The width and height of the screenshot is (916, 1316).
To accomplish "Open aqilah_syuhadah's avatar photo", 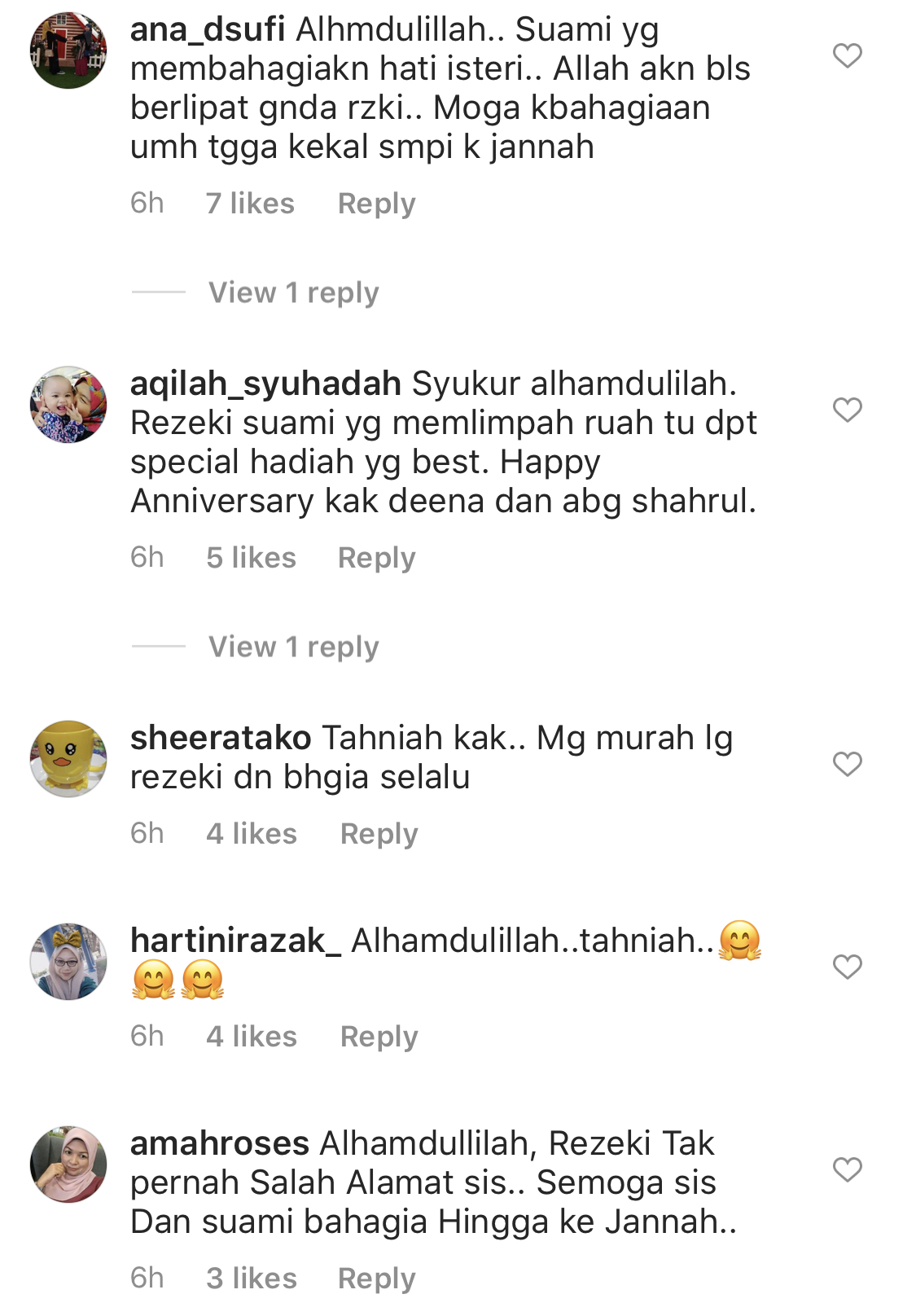I will [x=68, y=405].
